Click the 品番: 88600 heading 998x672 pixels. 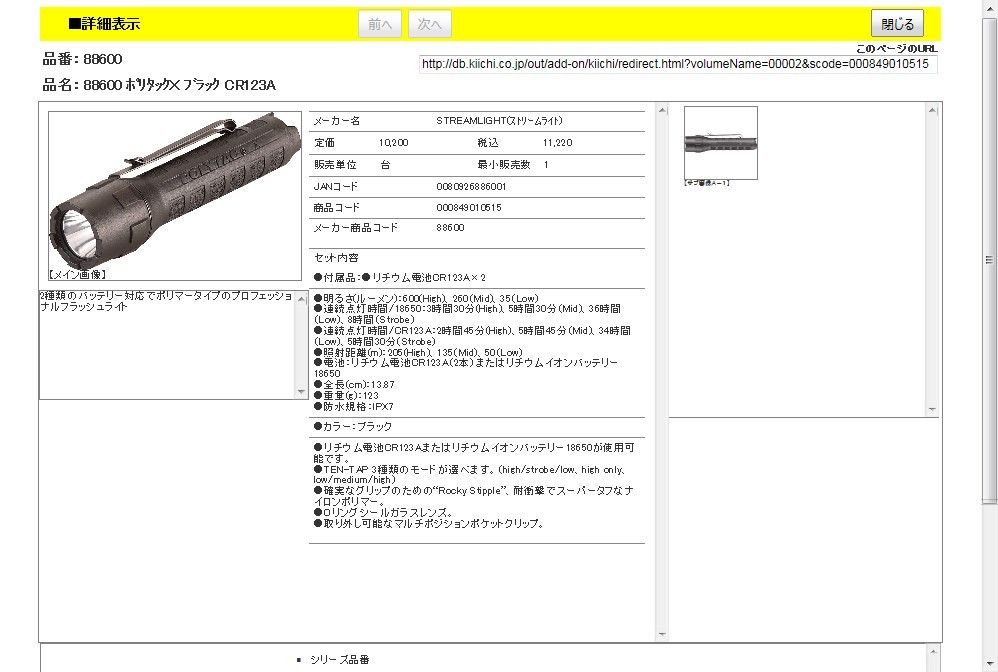coord(82,59)
